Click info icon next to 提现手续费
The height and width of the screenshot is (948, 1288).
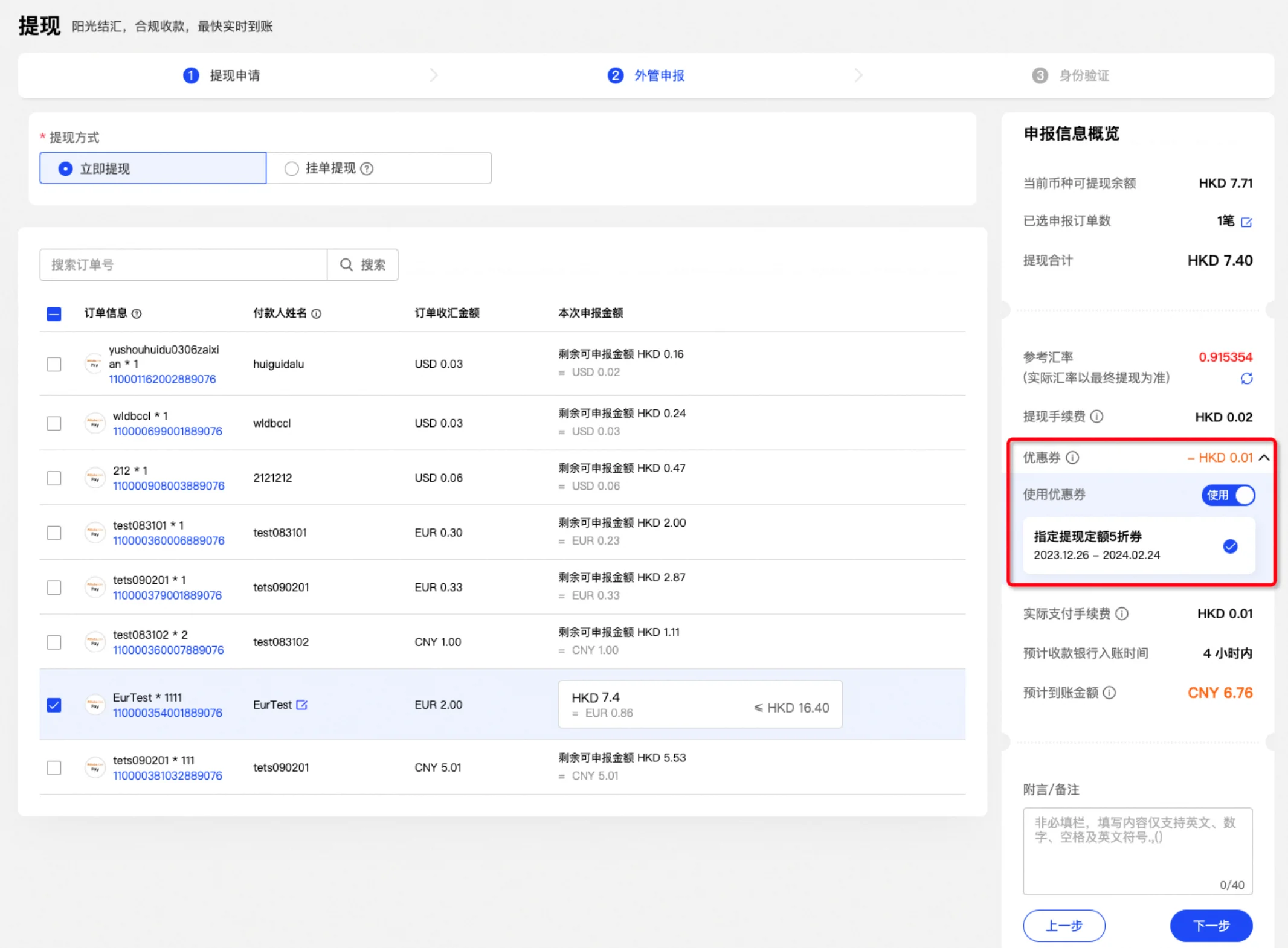click(1097, 417)
